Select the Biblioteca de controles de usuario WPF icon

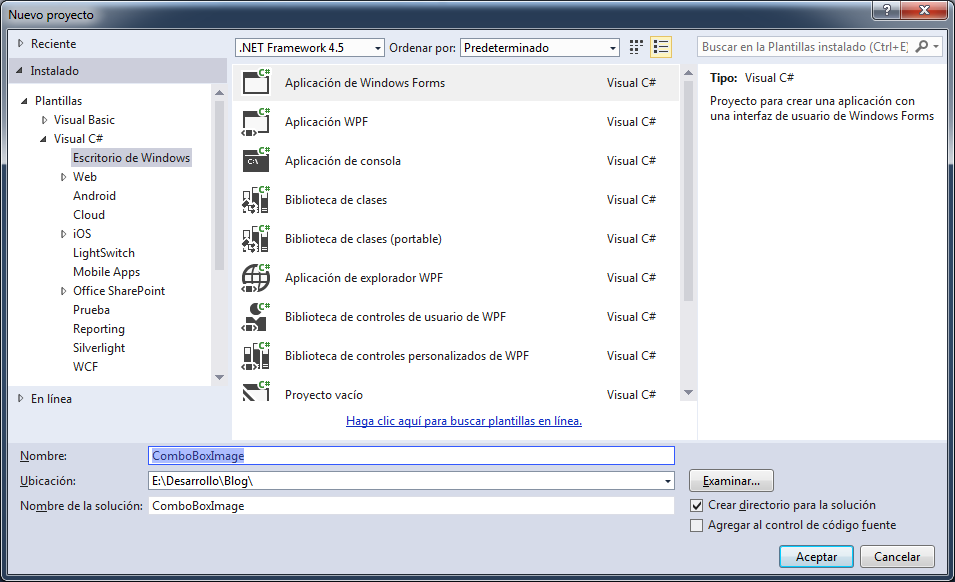pyautogui.click(x=256, y=317)
